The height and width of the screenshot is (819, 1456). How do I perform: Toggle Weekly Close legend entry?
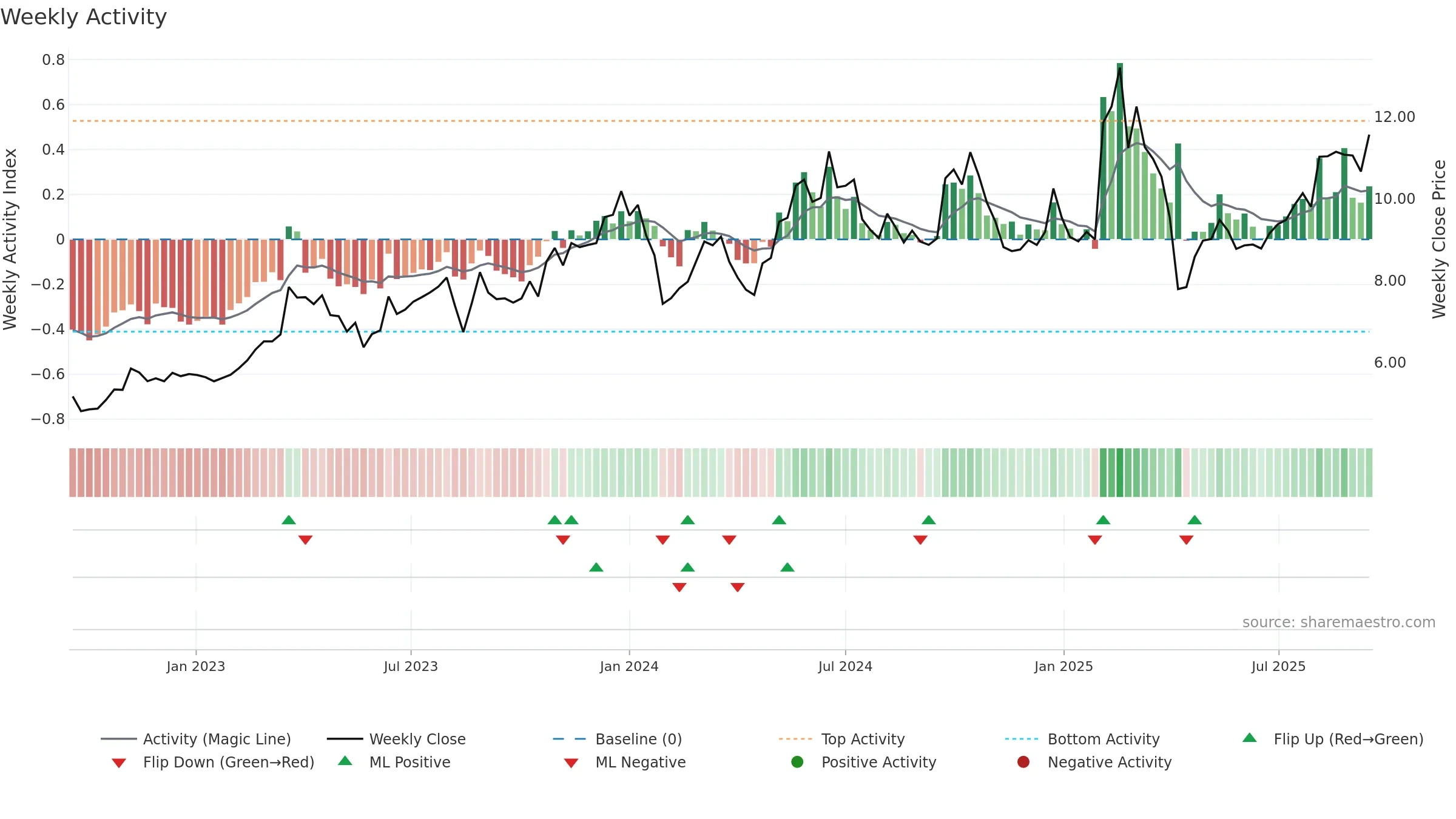point(396,739)
